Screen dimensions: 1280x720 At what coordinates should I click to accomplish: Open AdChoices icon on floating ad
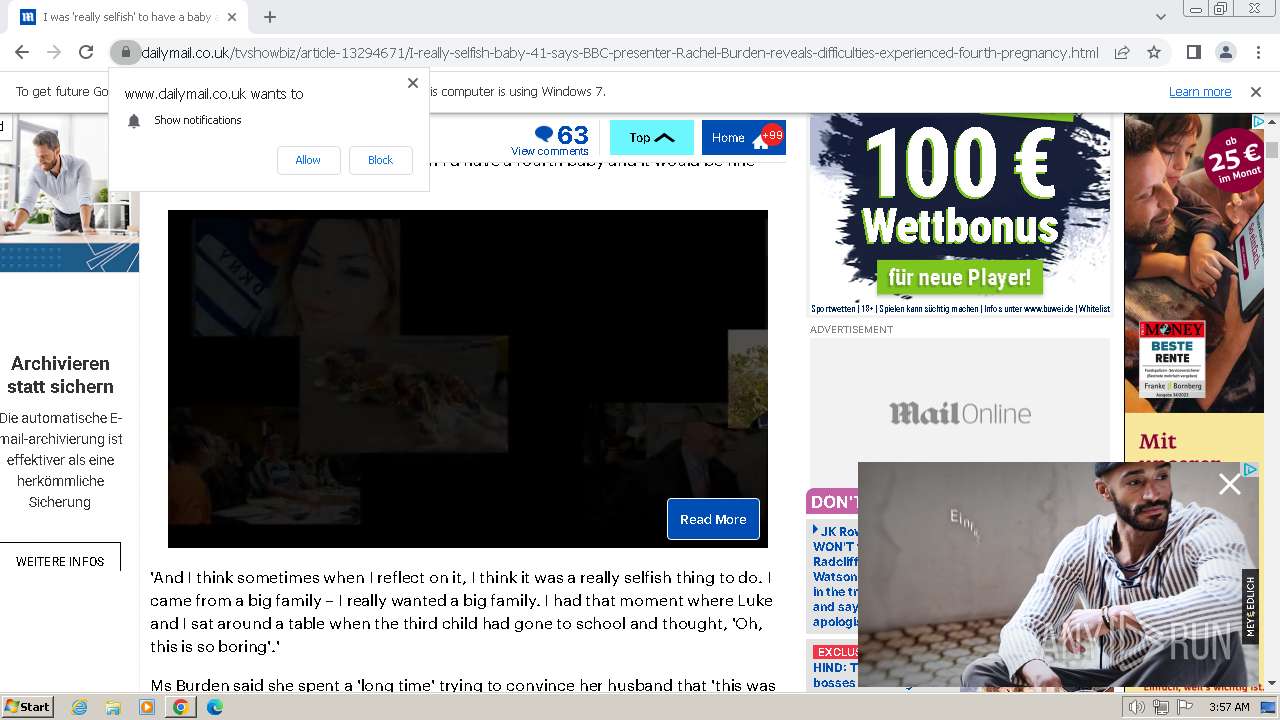click(x=1250, y=469)
